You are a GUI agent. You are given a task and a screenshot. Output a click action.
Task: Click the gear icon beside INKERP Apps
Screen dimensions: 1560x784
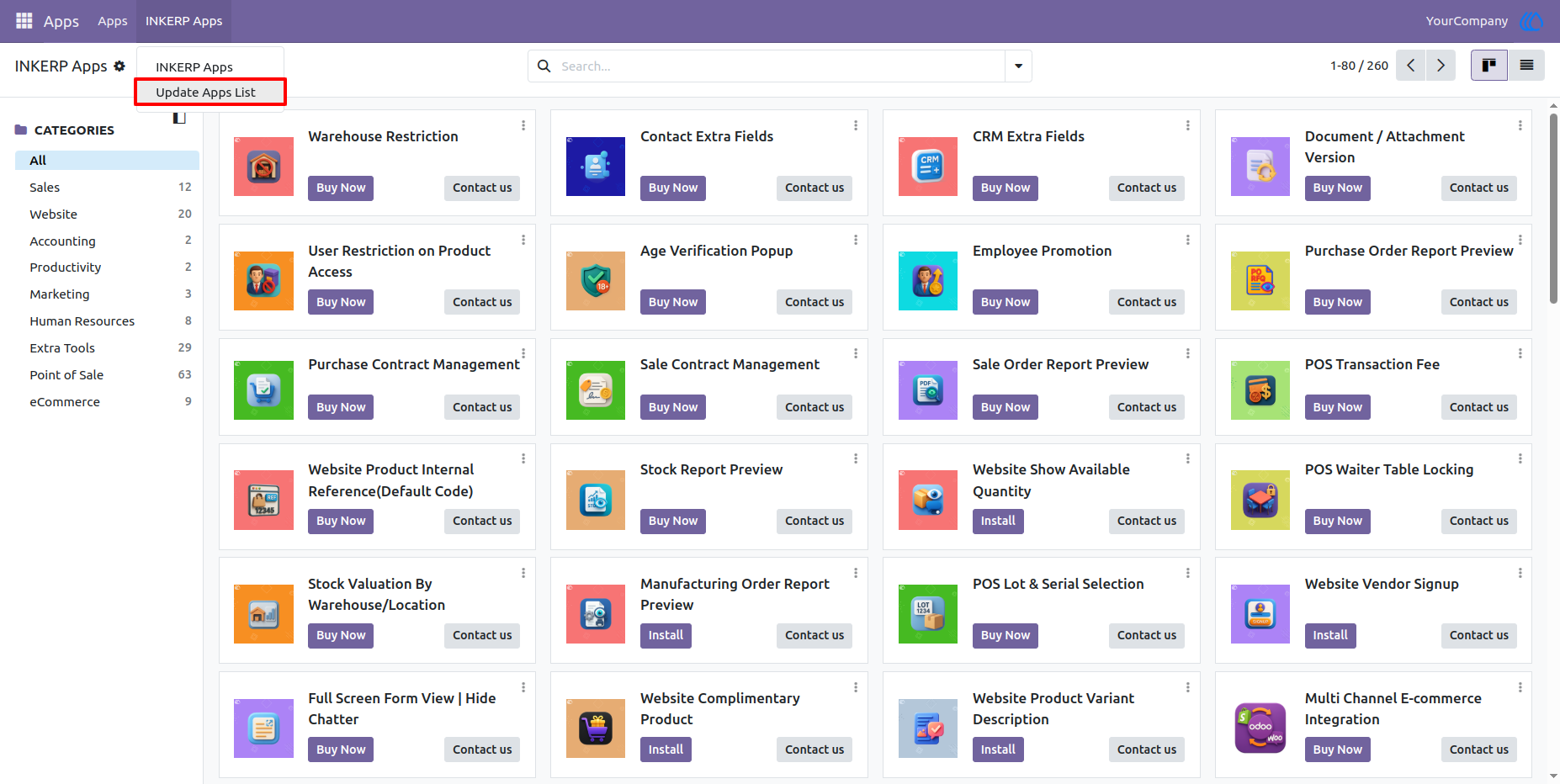[x=119, y=66]
